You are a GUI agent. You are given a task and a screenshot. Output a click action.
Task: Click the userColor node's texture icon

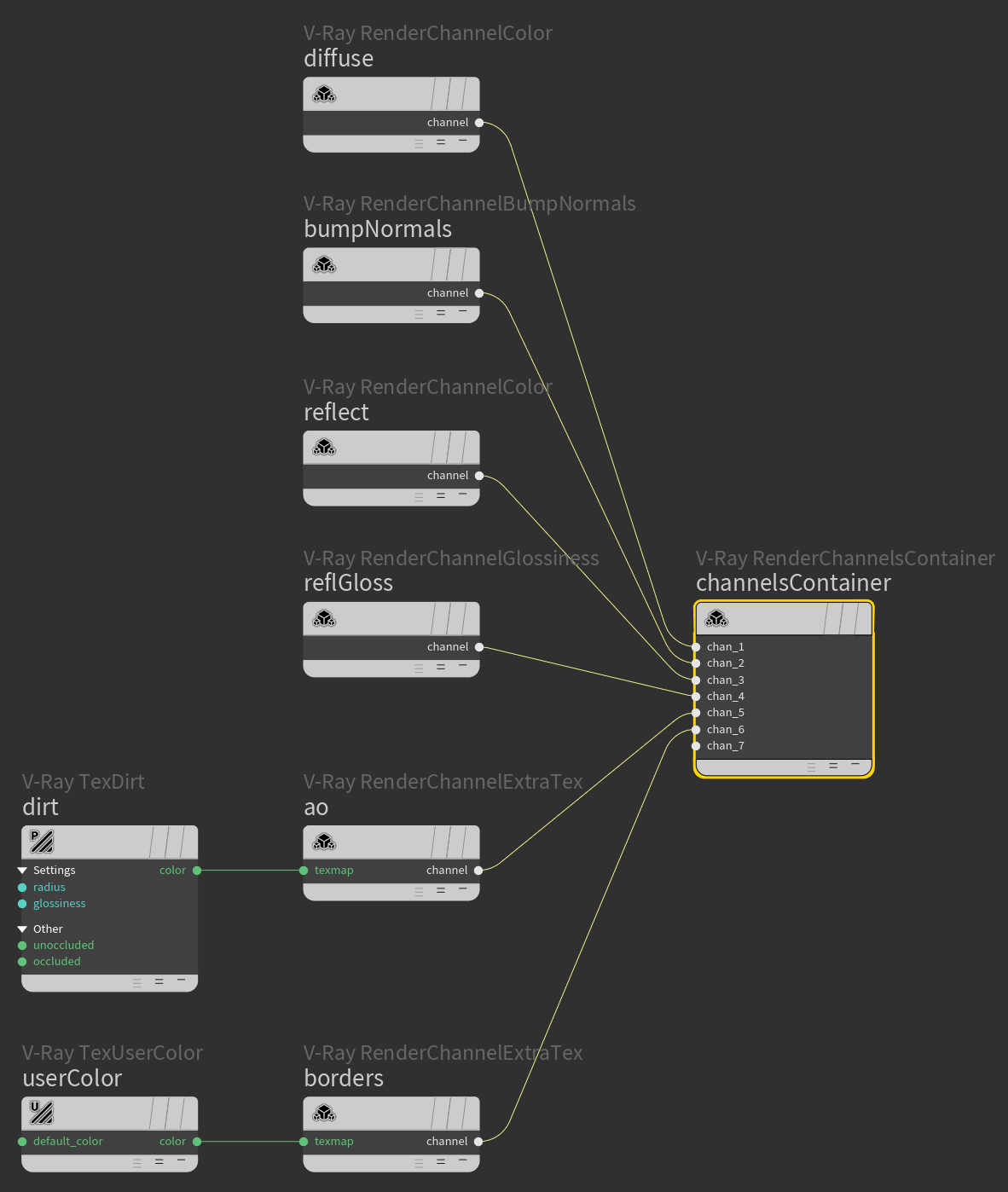click(42, 1113)
